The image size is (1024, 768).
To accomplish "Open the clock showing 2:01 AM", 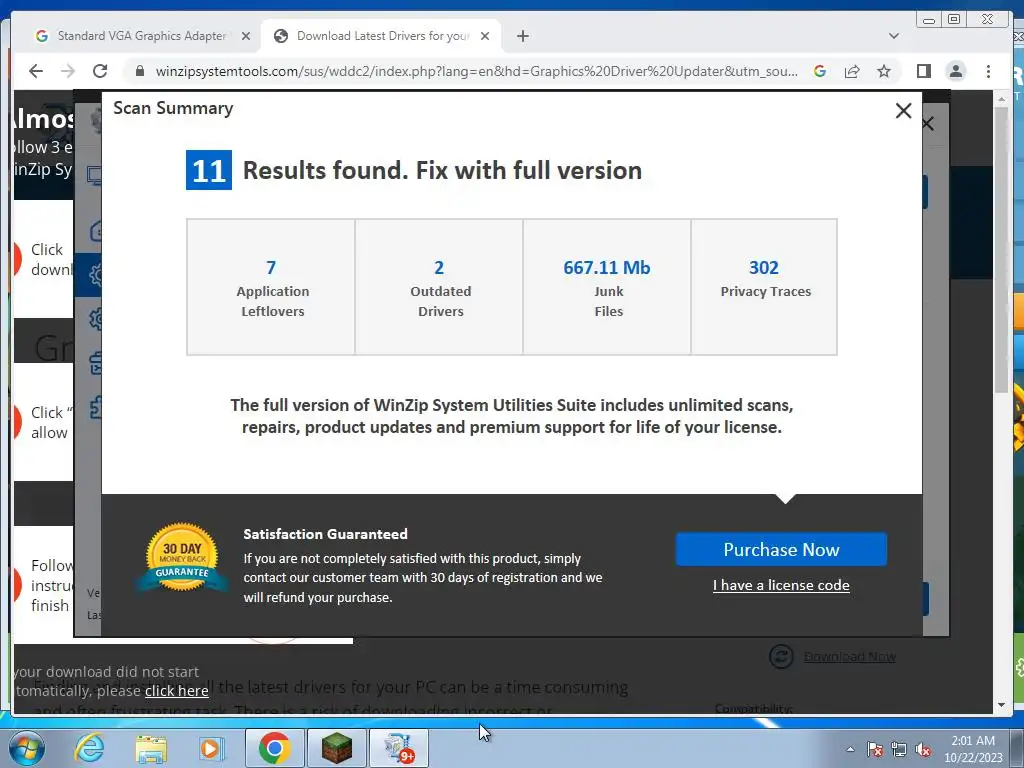I will tap(973, 749).
